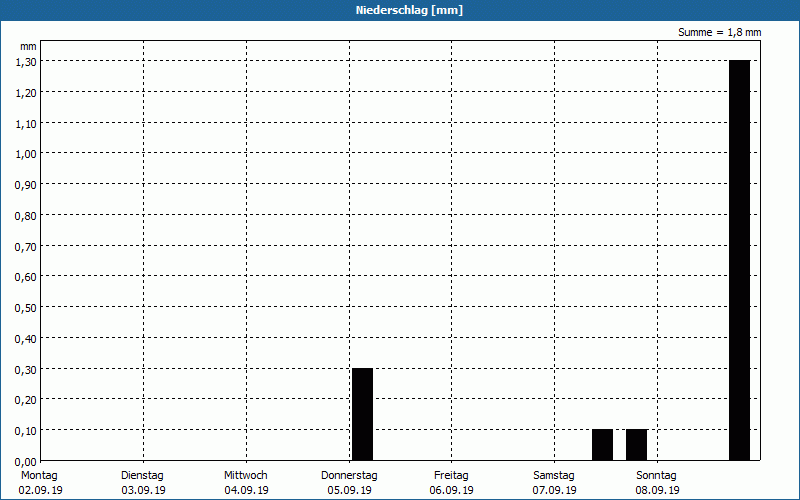Click the date 03.09.19
This screenshot has width=800, height=500.
click(x=143, y=490)
